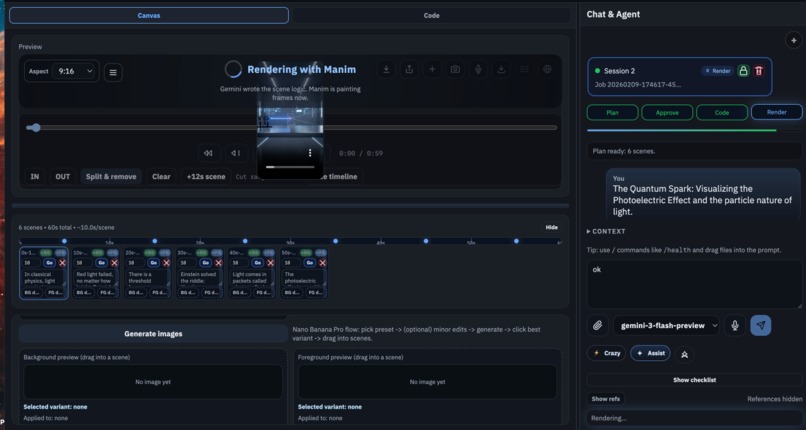
Task: Click the globe icon in the preview toolbar
Action: [x=547, y=69]
